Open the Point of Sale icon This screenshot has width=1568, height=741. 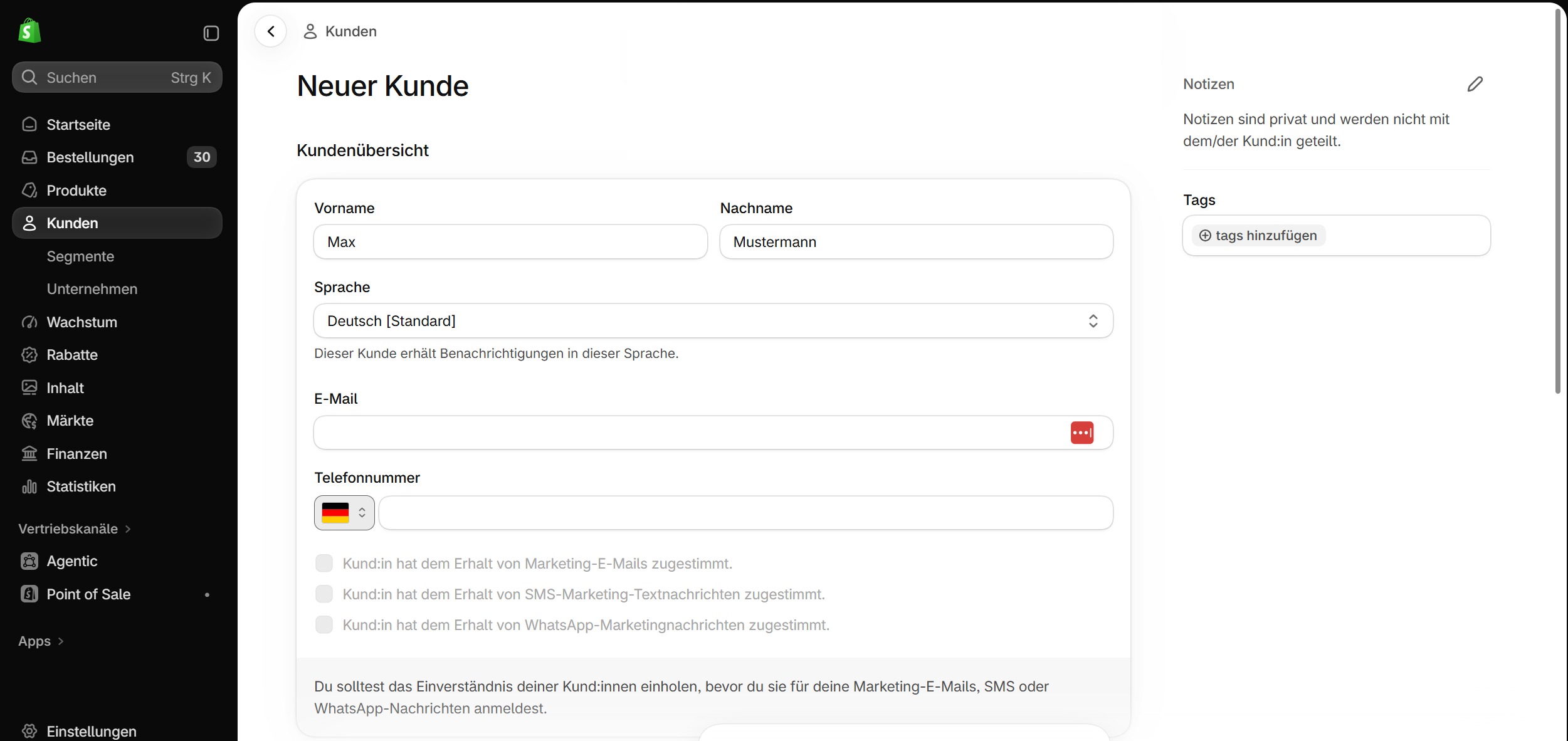[x=29, y=594]
